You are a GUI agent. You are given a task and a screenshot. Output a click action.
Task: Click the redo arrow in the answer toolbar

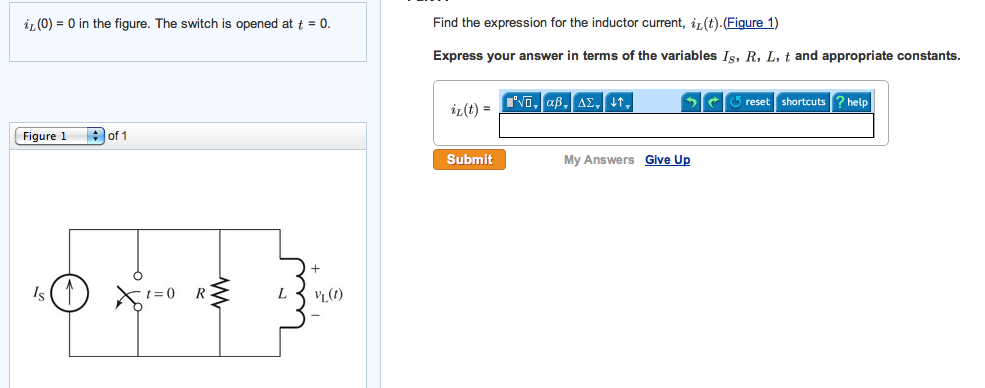click(x=713, y=102)
